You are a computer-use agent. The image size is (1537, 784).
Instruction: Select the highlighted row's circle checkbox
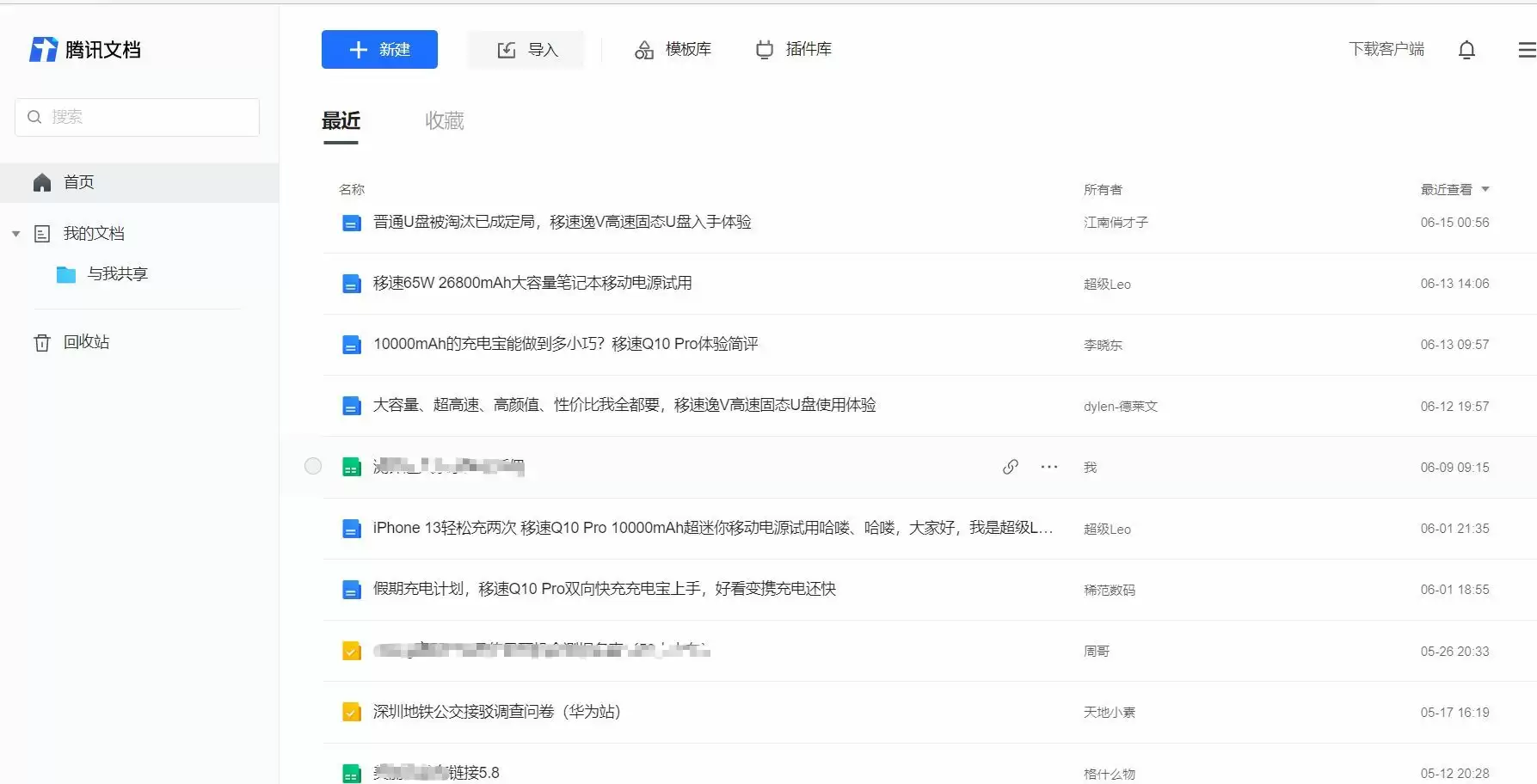point(313,466)
